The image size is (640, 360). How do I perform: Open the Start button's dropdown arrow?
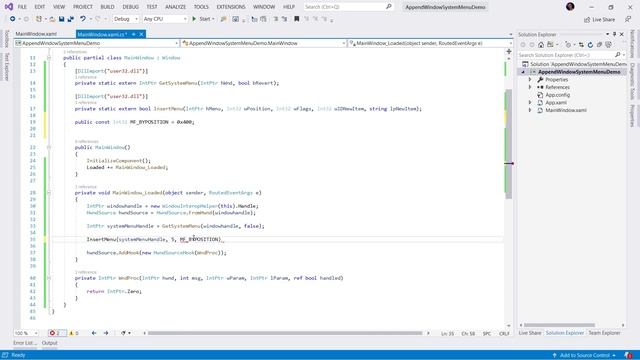(213, 19)
